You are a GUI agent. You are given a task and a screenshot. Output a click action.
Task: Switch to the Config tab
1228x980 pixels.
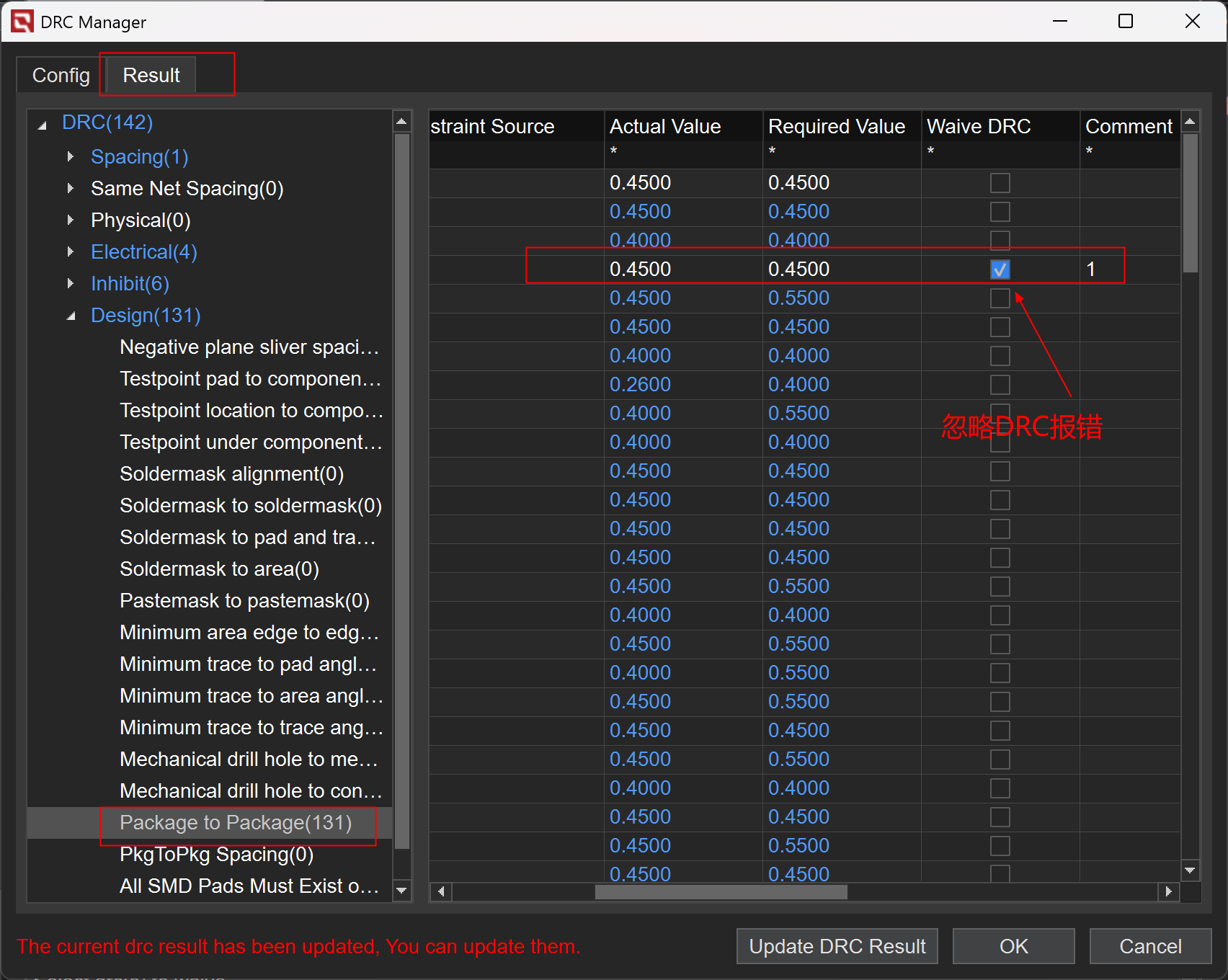click(x=61, y=76)
